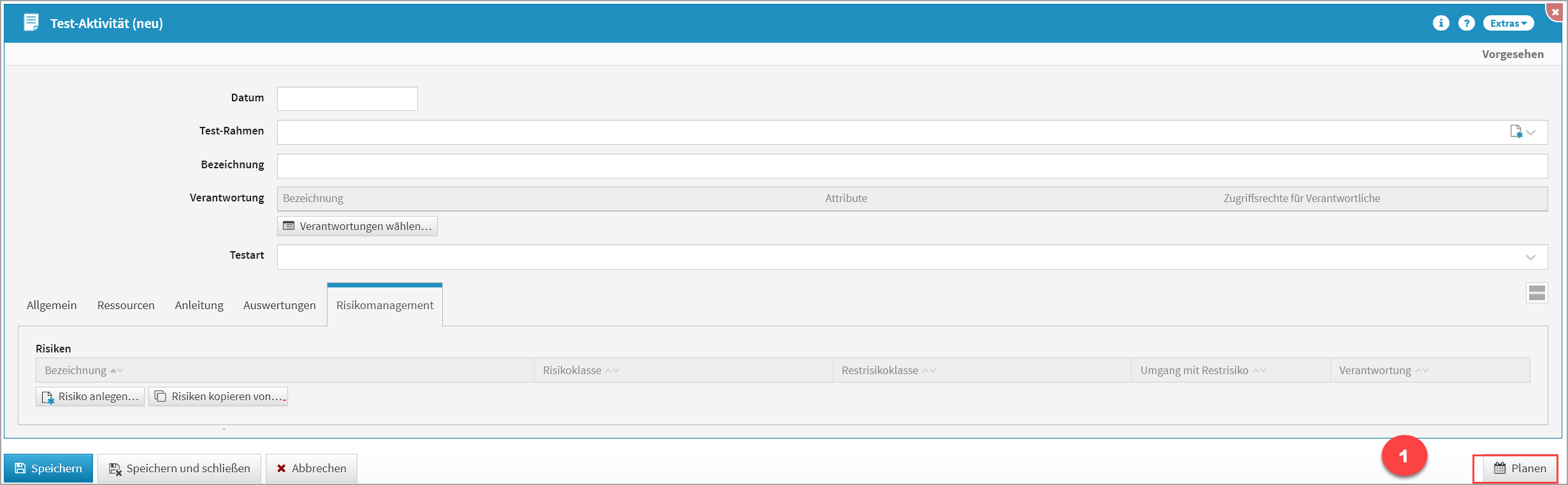Close the Test-Aktivität dialog
Viewport: 1568px width, 485px height.
(x=1555, y=11)
